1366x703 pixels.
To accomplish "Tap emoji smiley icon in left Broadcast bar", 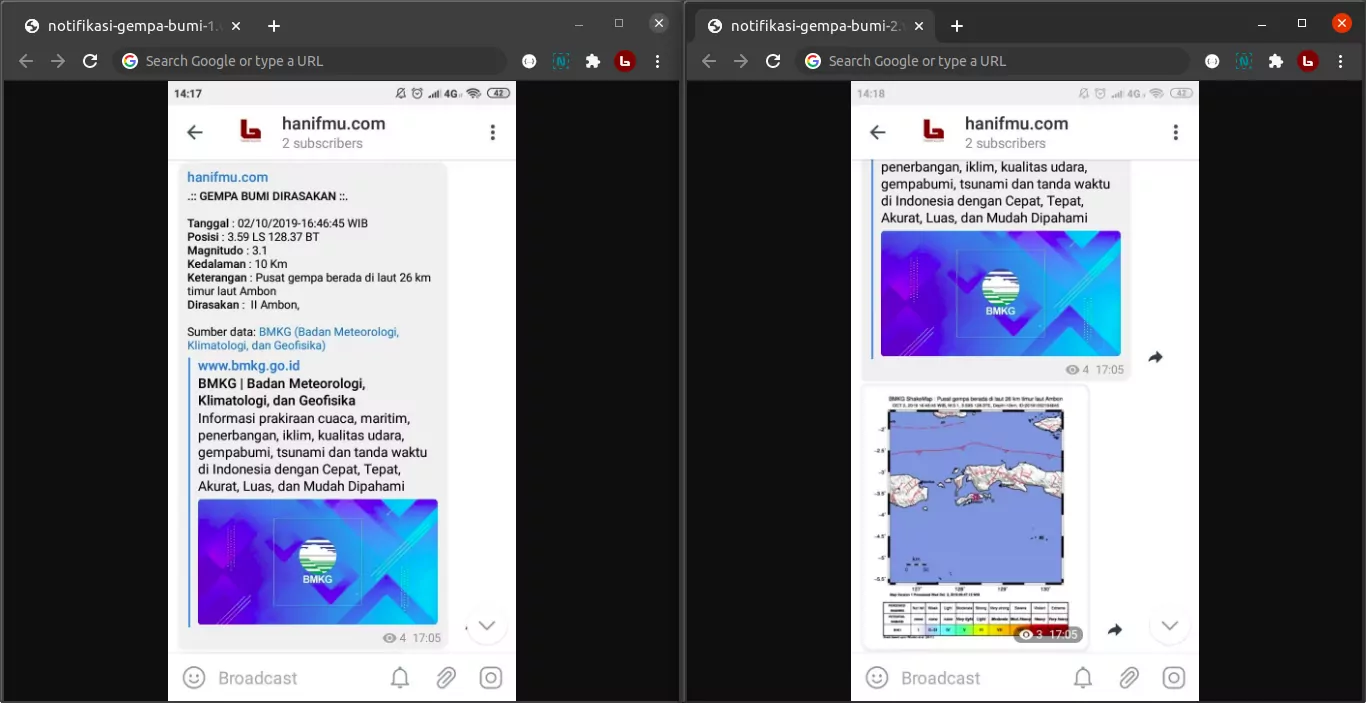I will pos(194,678).
